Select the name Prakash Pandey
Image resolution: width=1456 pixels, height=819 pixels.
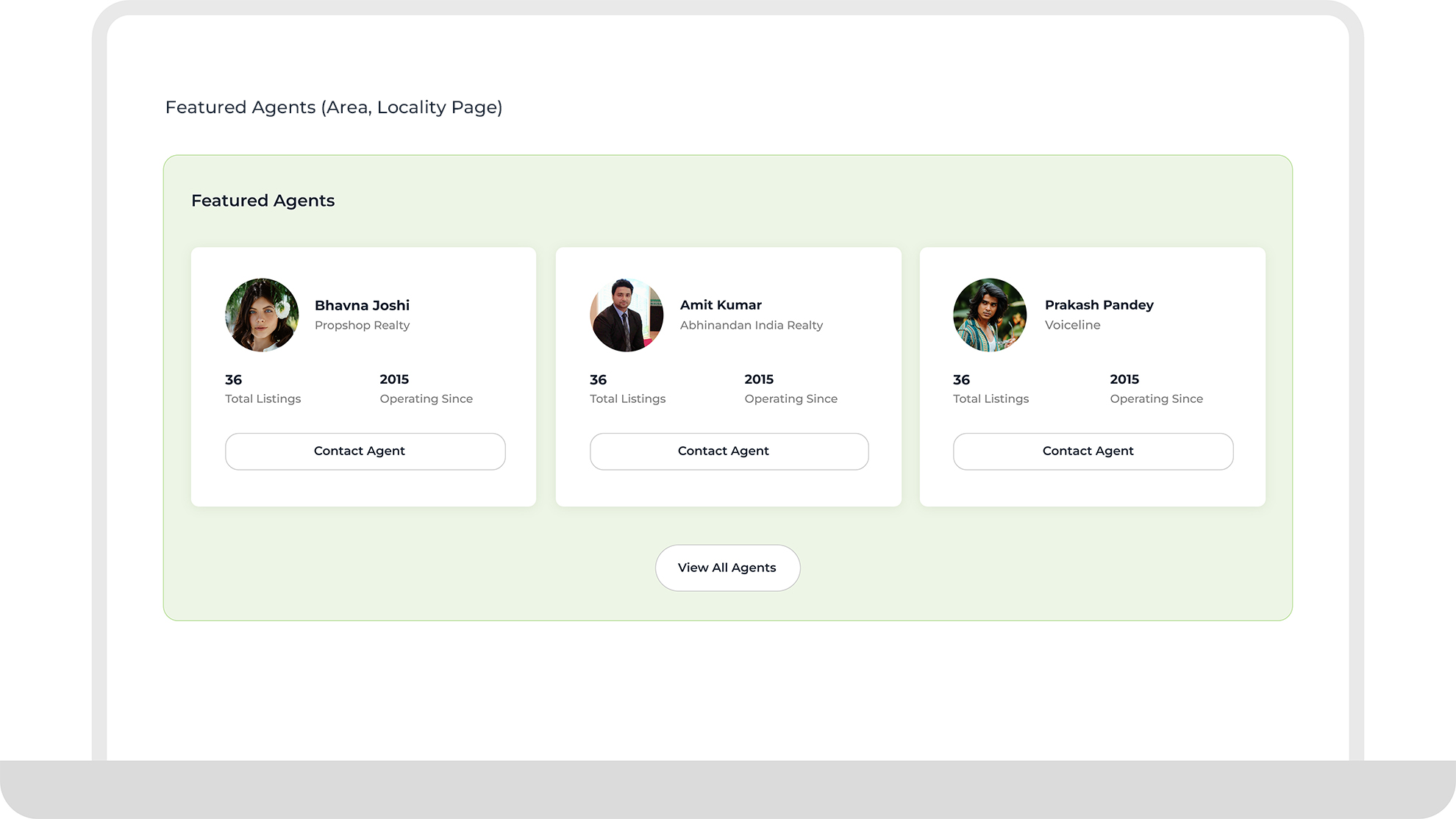[1099, 305]
